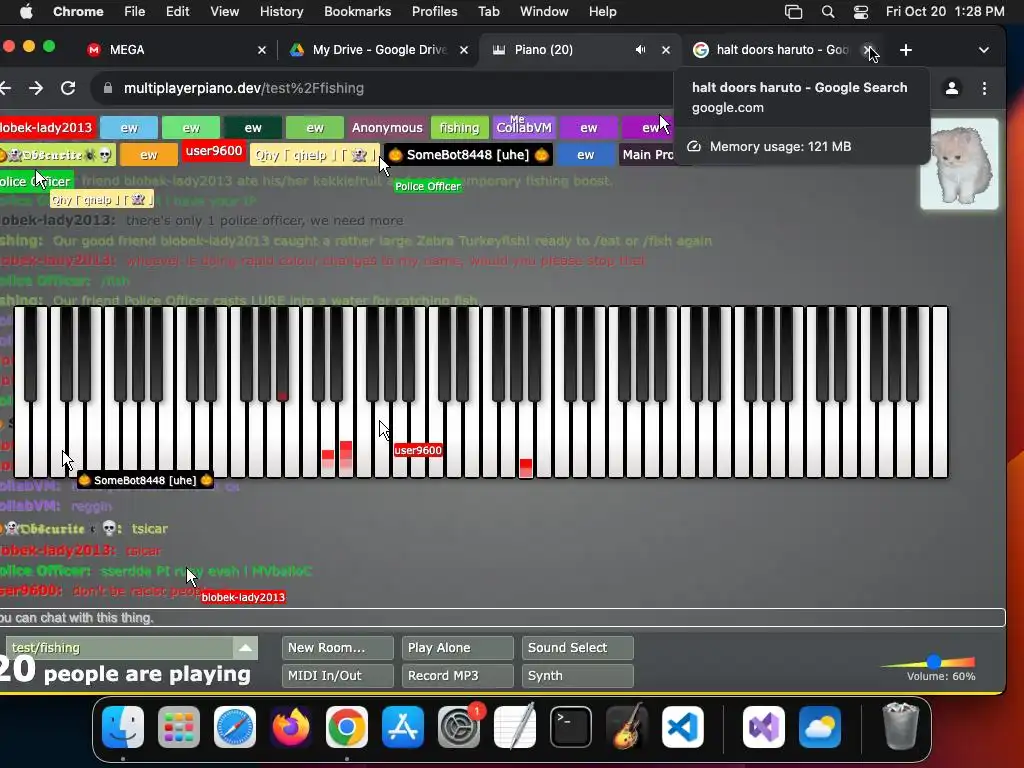Screen dimensions: 1024x768
Task: Open Chrome three-dot menu
Action: (x=984, y=88)
